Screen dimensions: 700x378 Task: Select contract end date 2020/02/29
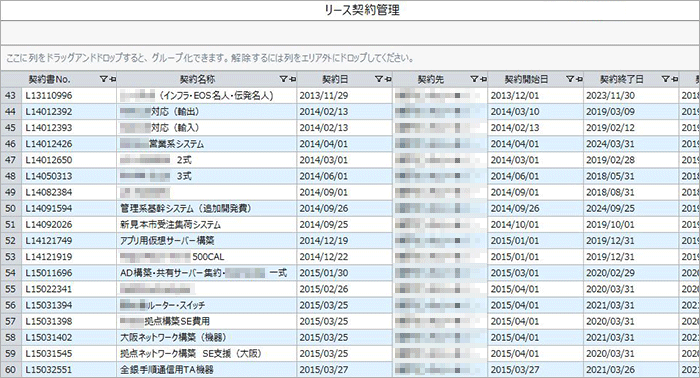(631, 273)
